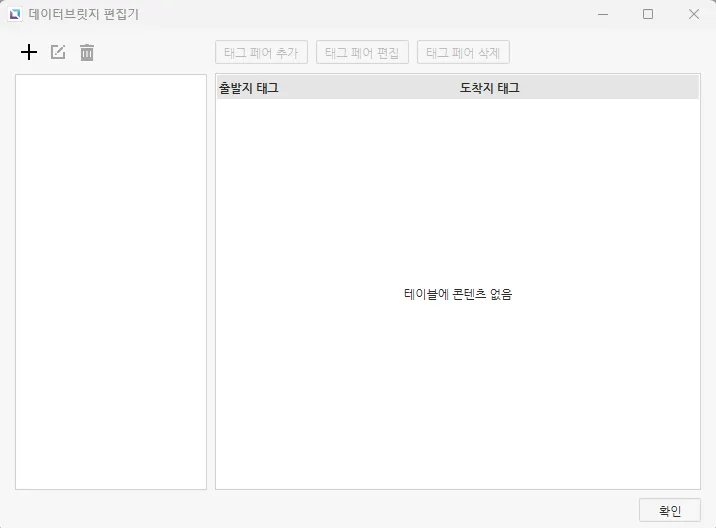Maximize the 데이터브릿지 편집기 window
The height and width of the screenshot is (528, 716).
648,14
